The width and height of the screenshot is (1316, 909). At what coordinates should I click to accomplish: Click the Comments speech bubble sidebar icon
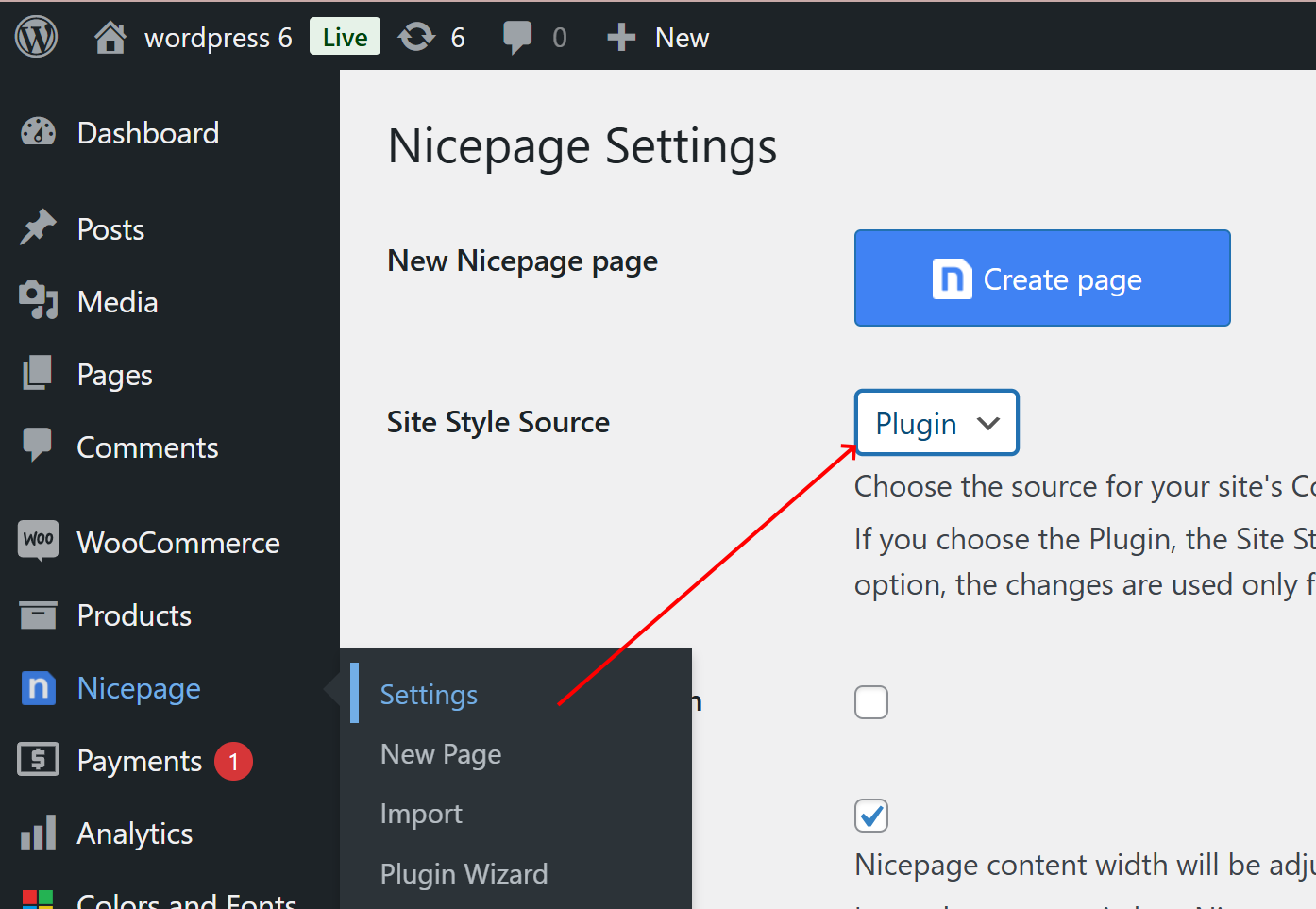[x=38, y=445]
